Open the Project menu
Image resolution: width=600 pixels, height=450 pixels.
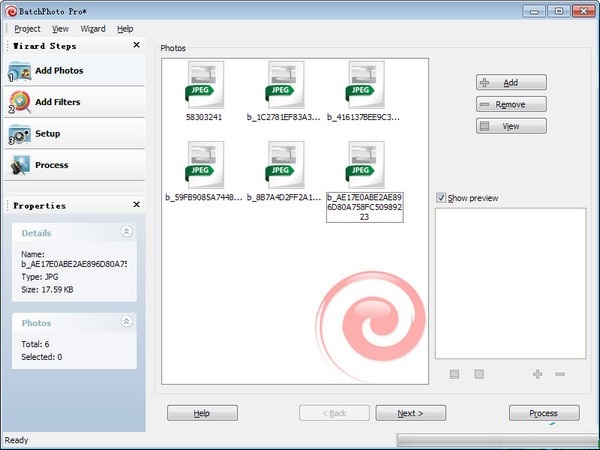(x=27, y=29)
